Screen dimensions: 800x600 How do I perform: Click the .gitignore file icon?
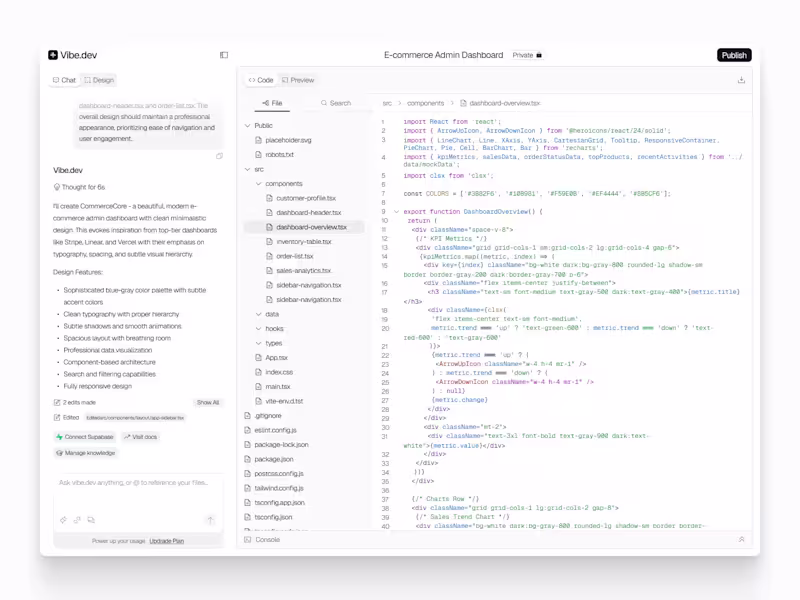247,416
